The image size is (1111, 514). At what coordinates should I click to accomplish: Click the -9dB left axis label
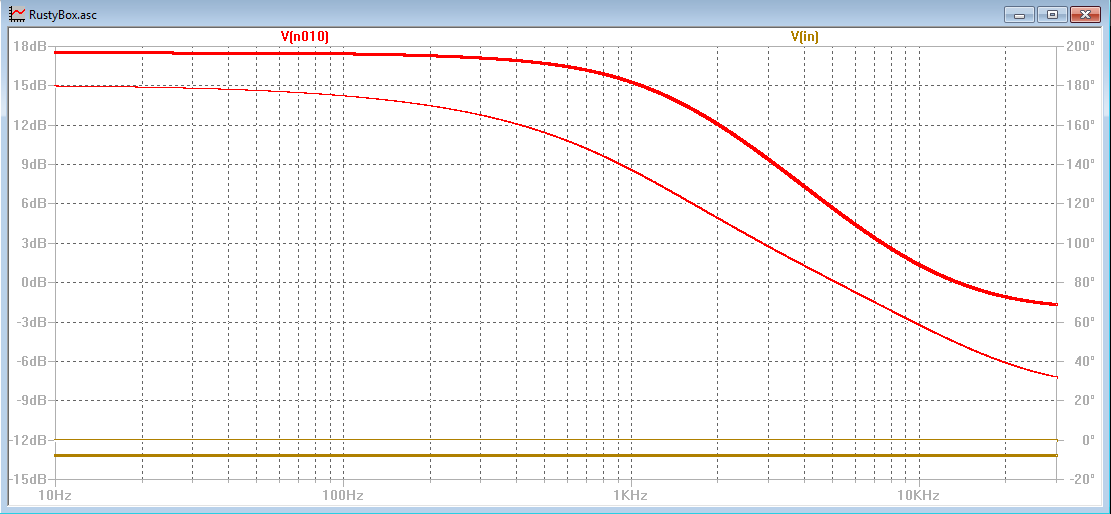point(31,401)
